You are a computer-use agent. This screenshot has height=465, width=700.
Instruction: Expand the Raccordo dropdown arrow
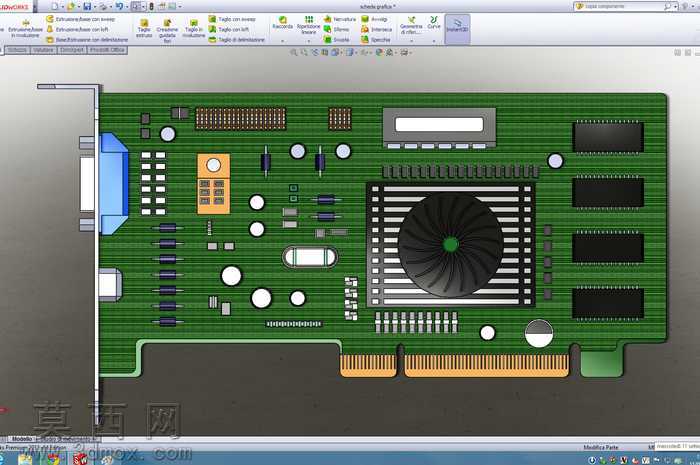[x=283, y=41]
